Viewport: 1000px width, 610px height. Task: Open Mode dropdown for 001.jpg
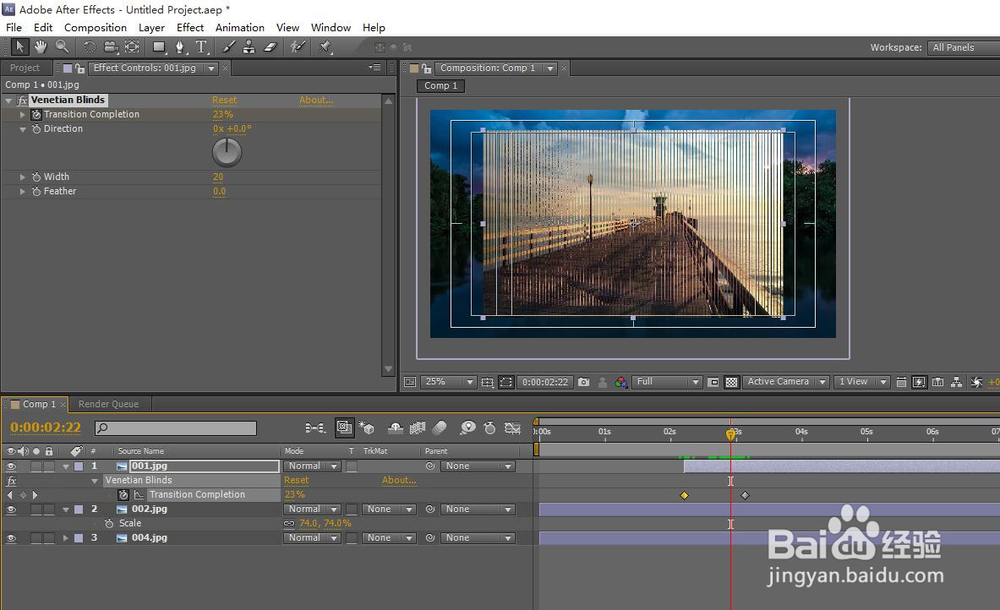312,466
